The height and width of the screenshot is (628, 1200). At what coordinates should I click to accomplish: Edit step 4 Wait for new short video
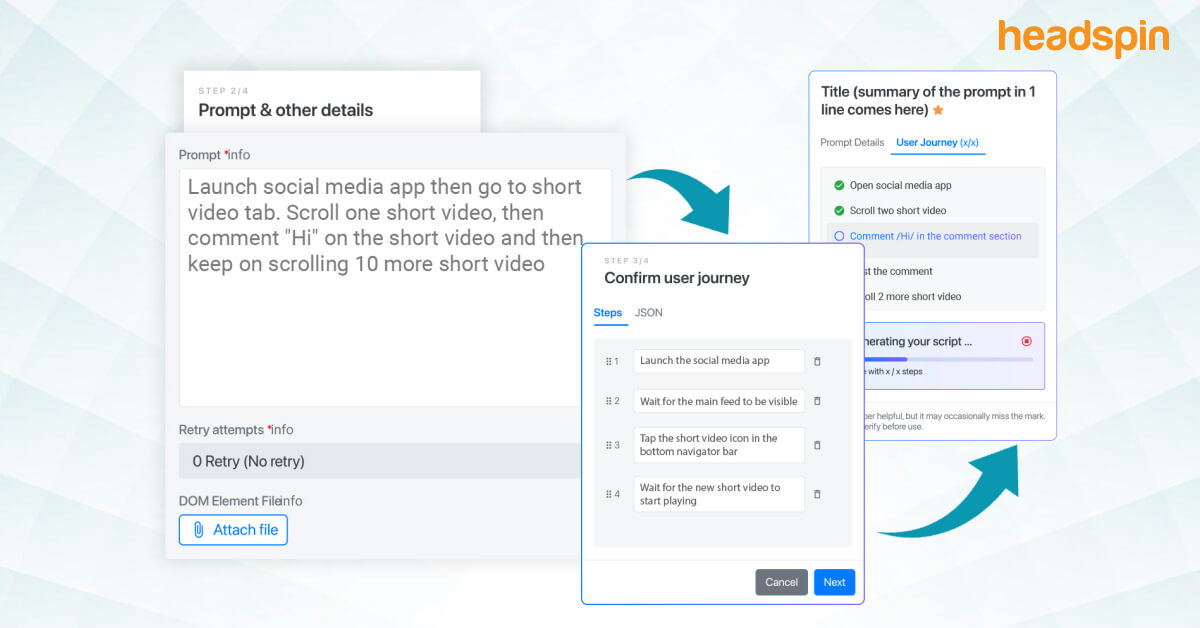[x=719, y=494]
